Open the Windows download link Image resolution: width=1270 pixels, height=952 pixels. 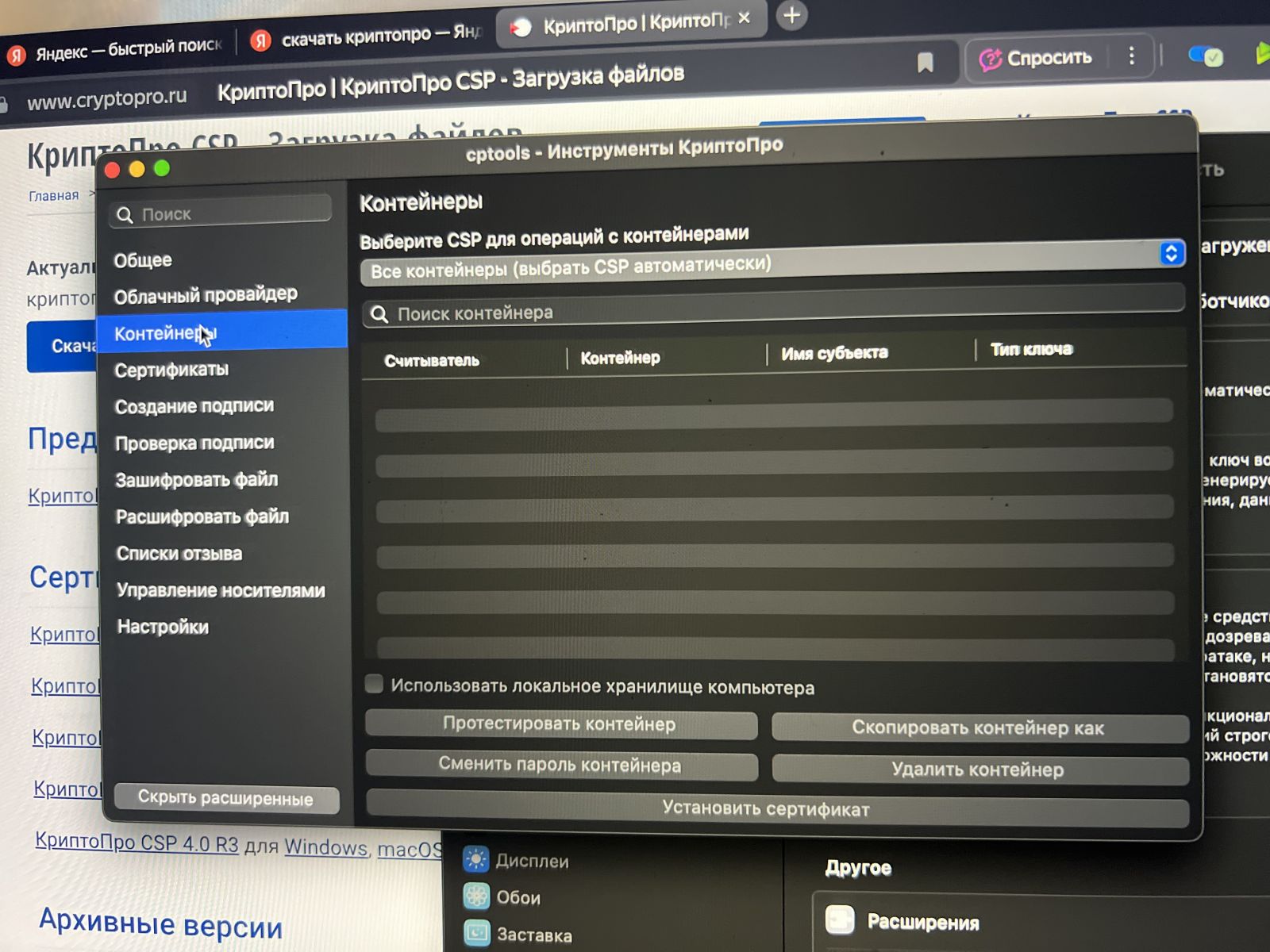point(327,846)
